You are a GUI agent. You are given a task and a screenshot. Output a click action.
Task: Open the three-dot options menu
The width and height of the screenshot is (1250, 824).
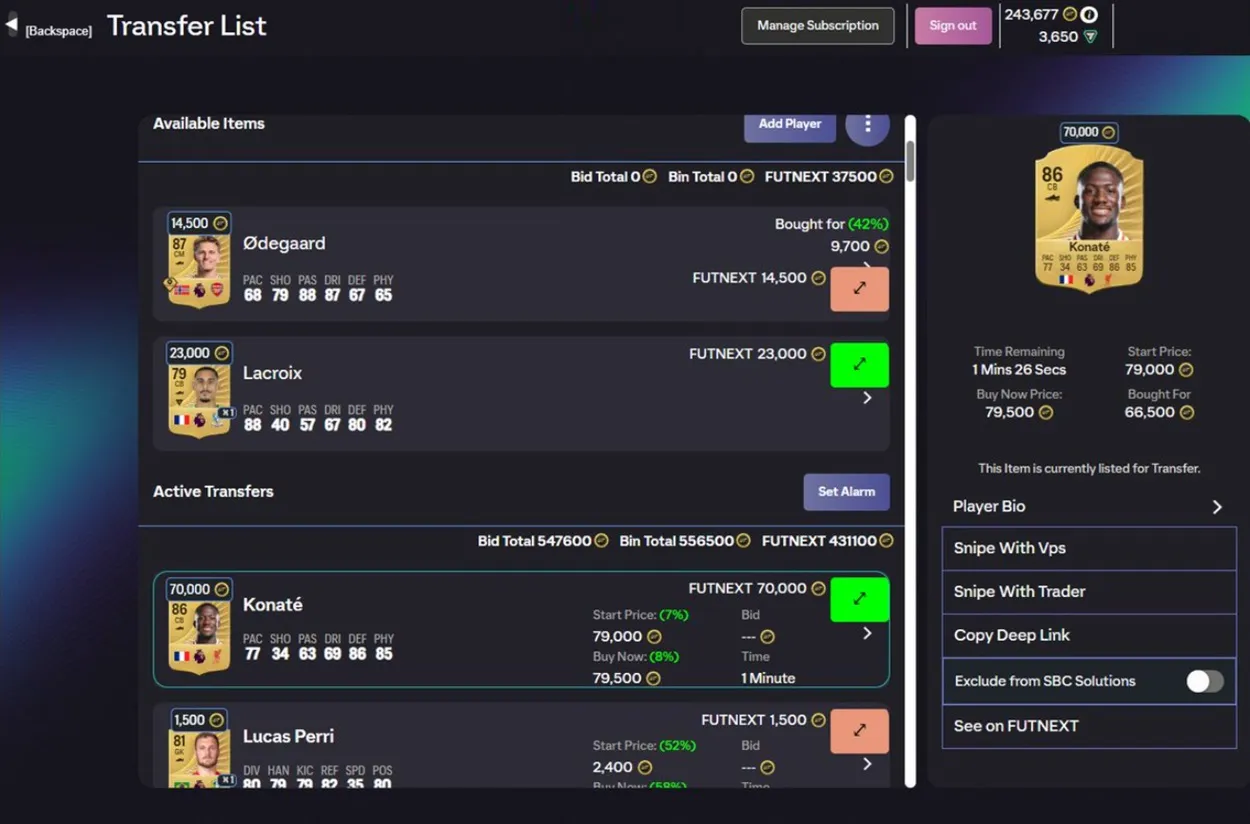click(x=867, y=124)
